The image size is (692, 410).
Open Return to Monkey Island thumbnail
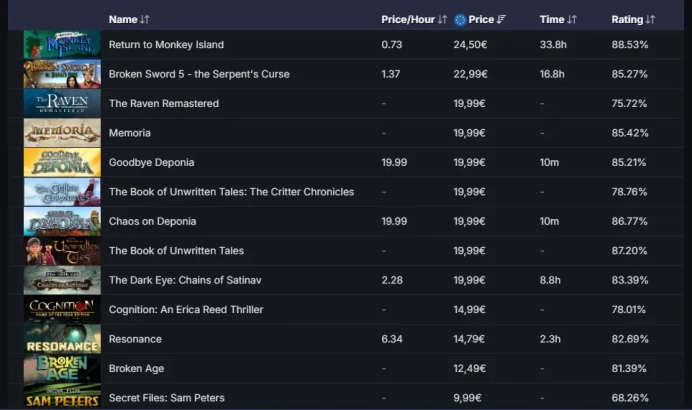coord(62,45)
